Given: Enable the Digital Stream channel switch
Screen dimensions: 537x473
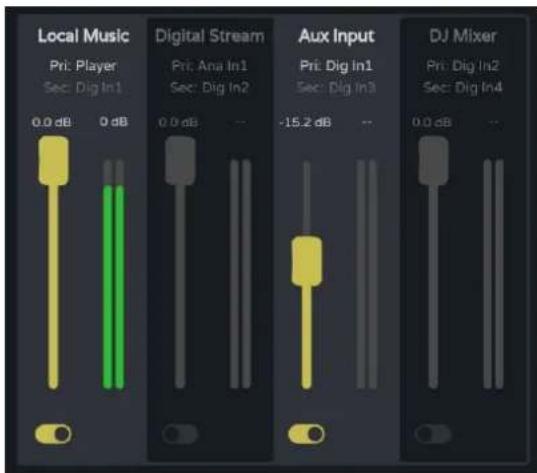Looking at the screenshot, I should click(x=180, y=434).
